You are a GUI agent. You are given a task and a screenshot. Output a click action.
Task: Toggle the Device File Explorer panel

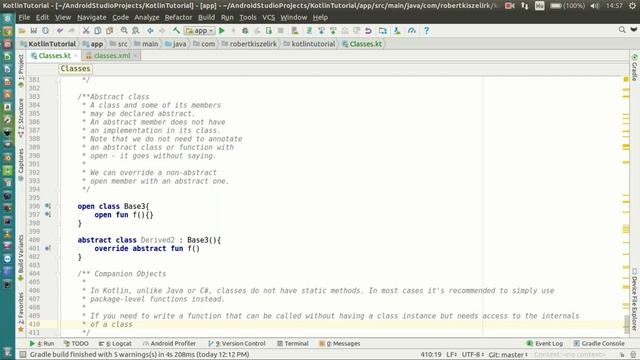(x=635, y=299)
